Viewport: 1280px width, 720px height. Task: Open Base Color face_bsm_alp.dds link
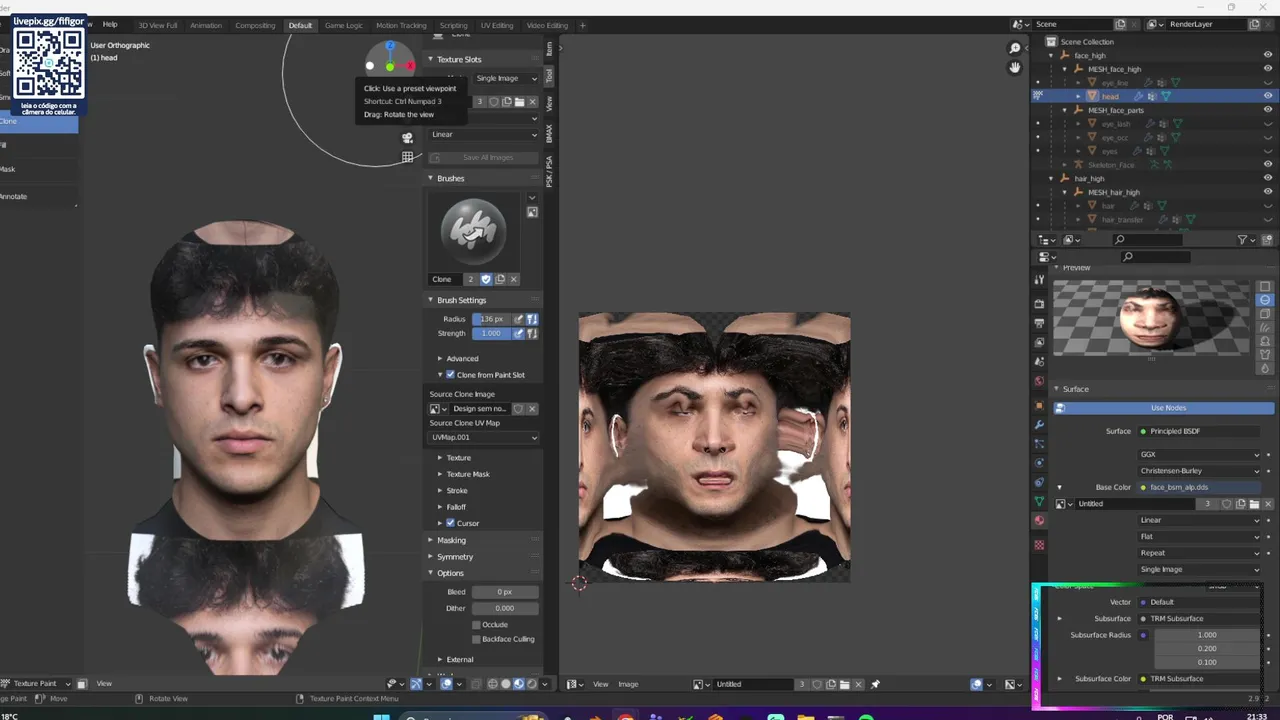[1200, 487]
